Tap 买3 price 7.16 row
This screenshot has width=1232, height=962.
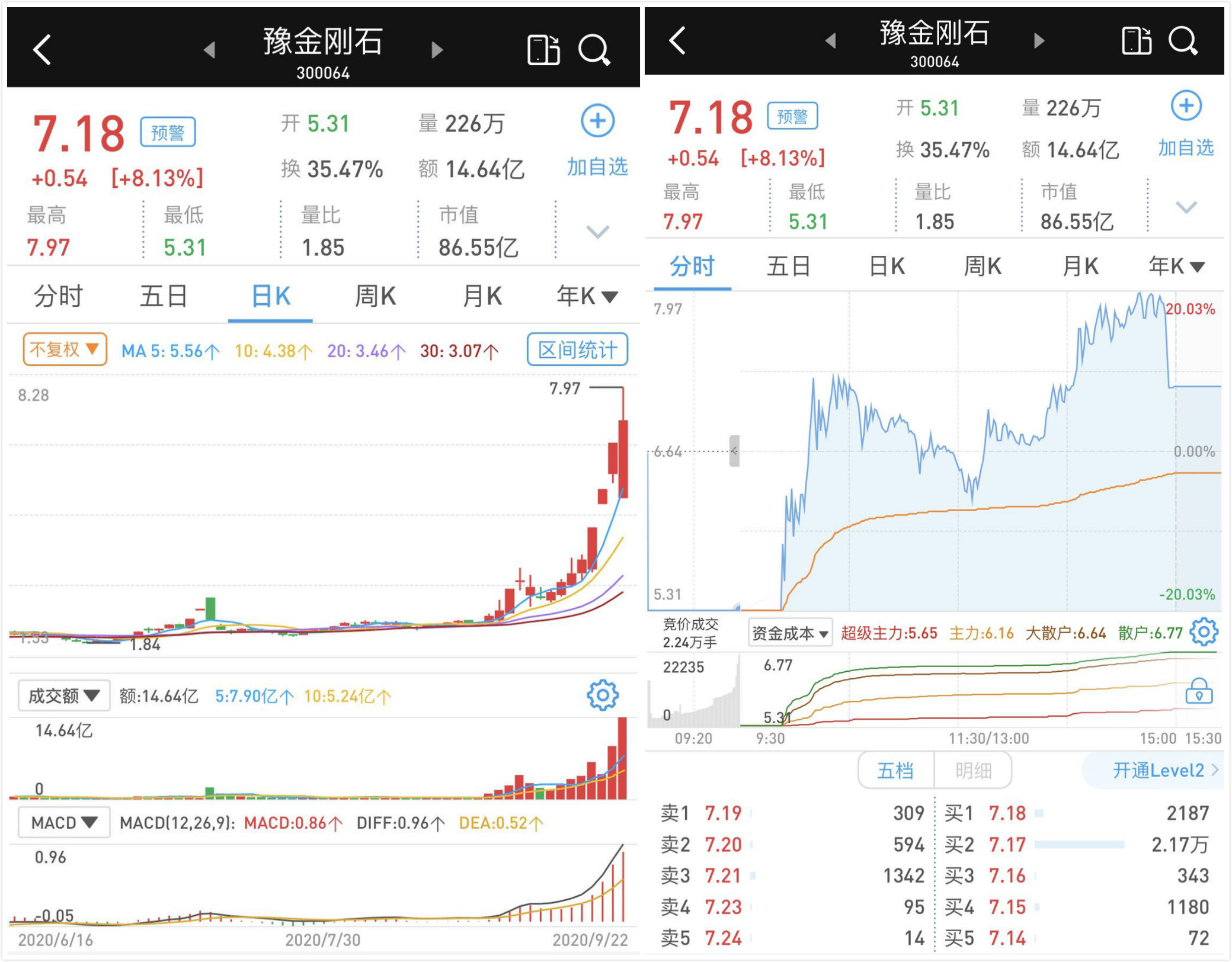tap(1077, 876)
